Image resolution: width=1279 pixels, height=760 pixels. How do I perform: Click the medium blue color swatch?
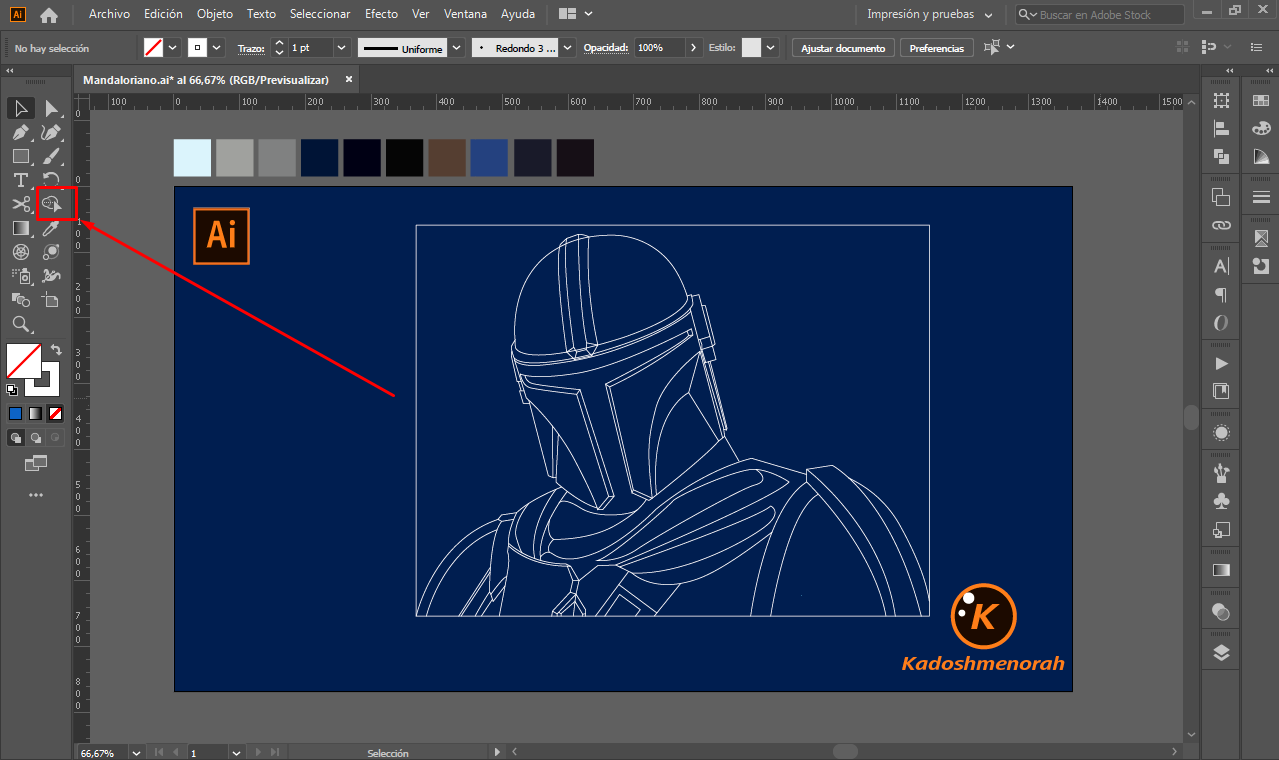(x=490, y=158)
